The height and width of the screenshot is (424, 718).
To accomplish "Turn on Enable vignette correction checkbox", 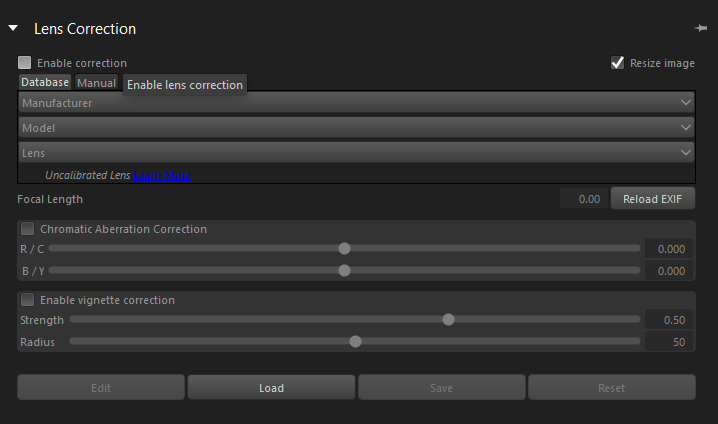I will click(x=27, y=299).
